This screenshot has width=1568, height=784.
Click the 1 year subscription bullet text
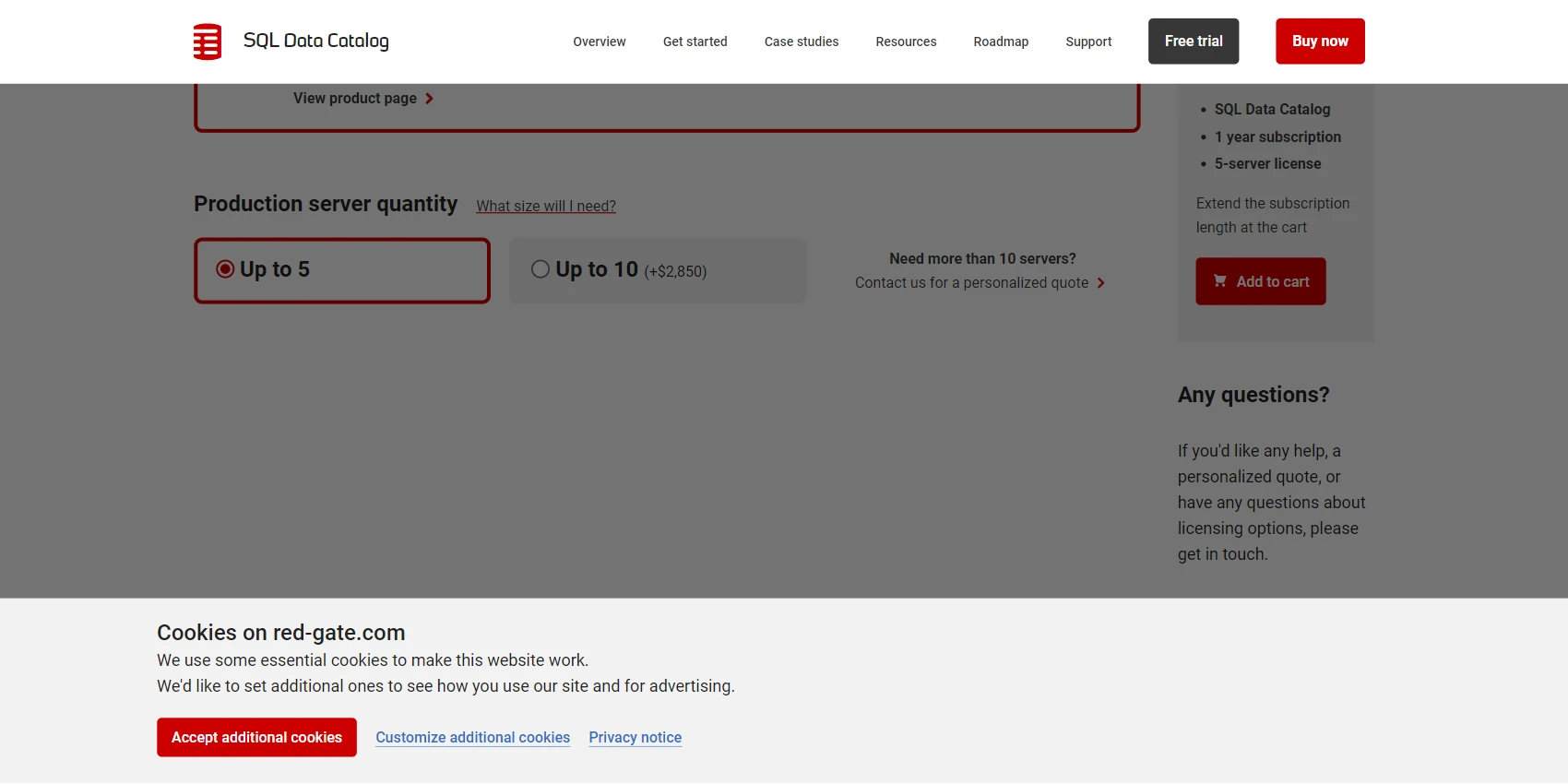(1277, 137)
